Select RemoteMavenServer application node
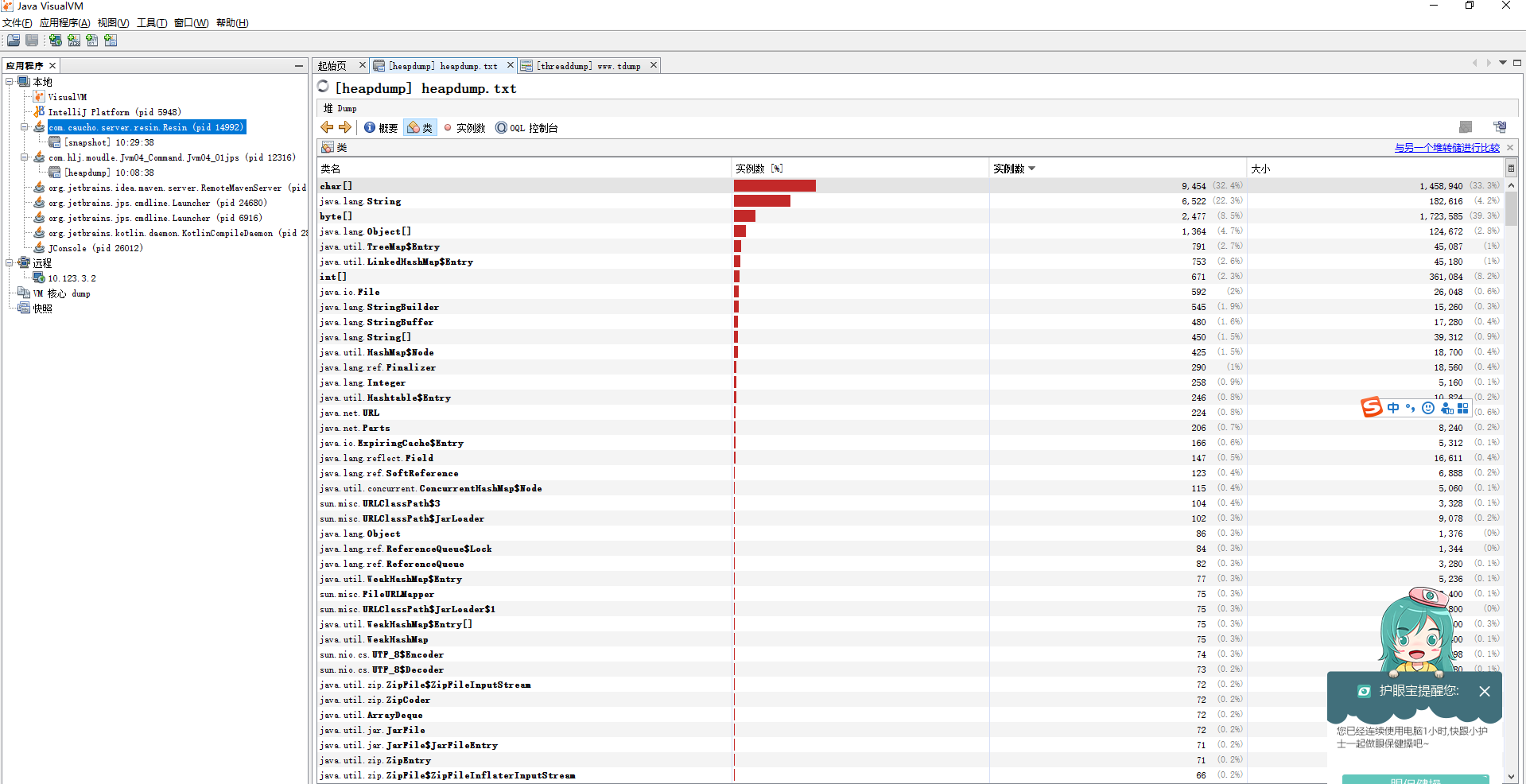Screen dimensions: 1526x784 177,188
